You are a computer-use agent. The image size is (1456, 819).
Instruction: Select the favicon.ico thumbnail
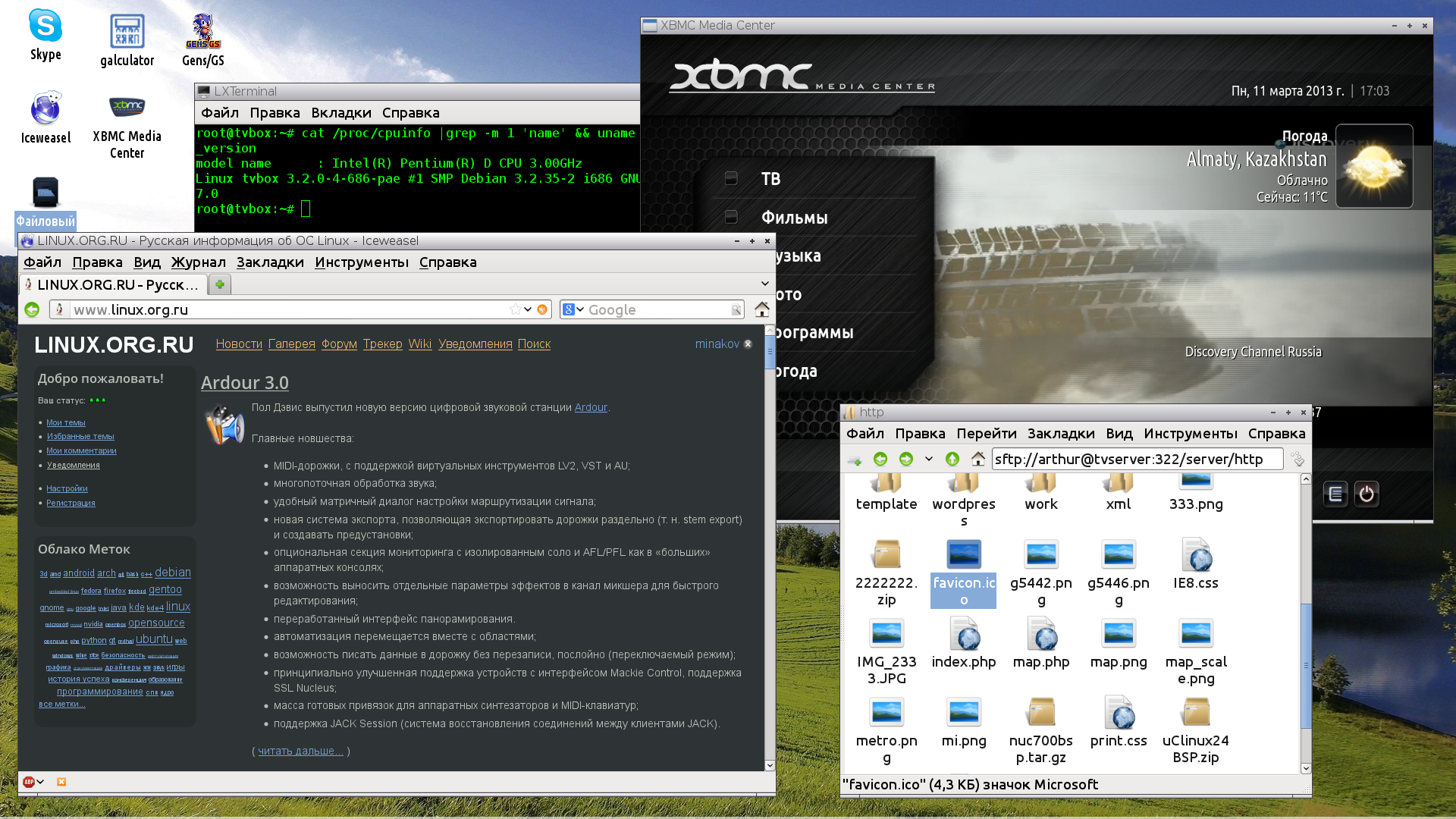tap(964, 555)
